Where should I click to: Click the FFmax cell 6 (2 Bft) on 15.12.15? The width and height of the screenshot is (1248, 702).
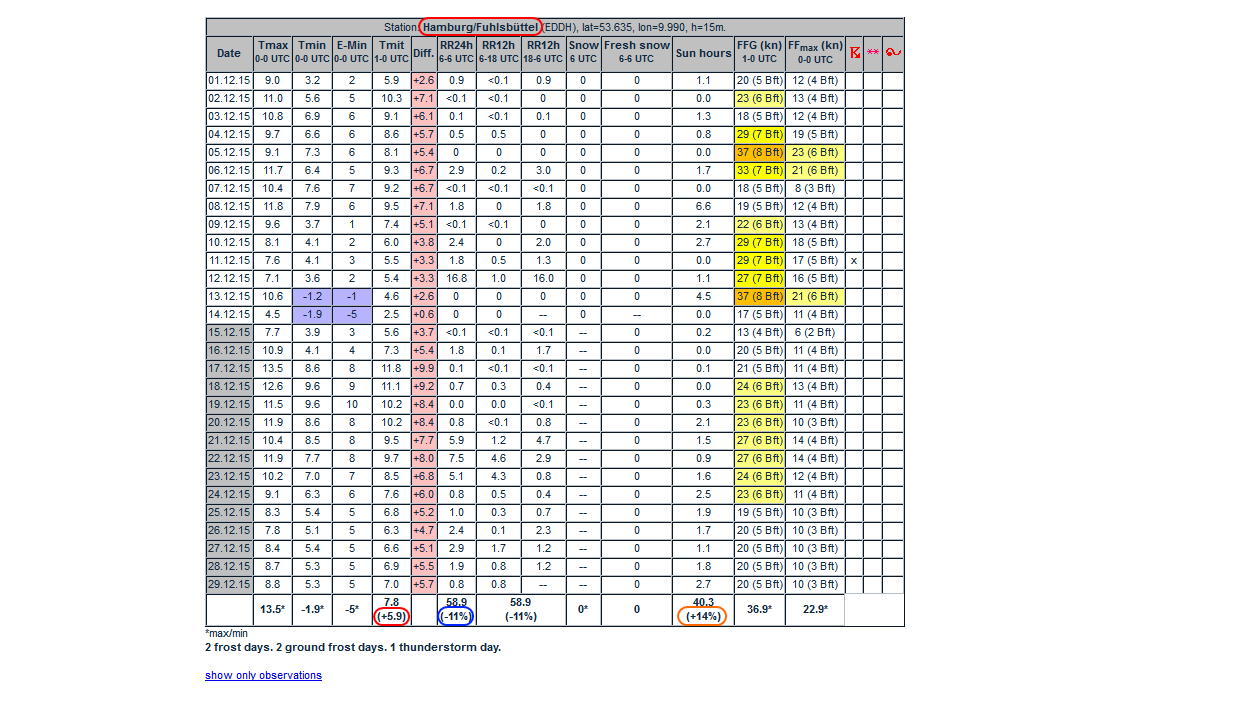click(815, 333)
